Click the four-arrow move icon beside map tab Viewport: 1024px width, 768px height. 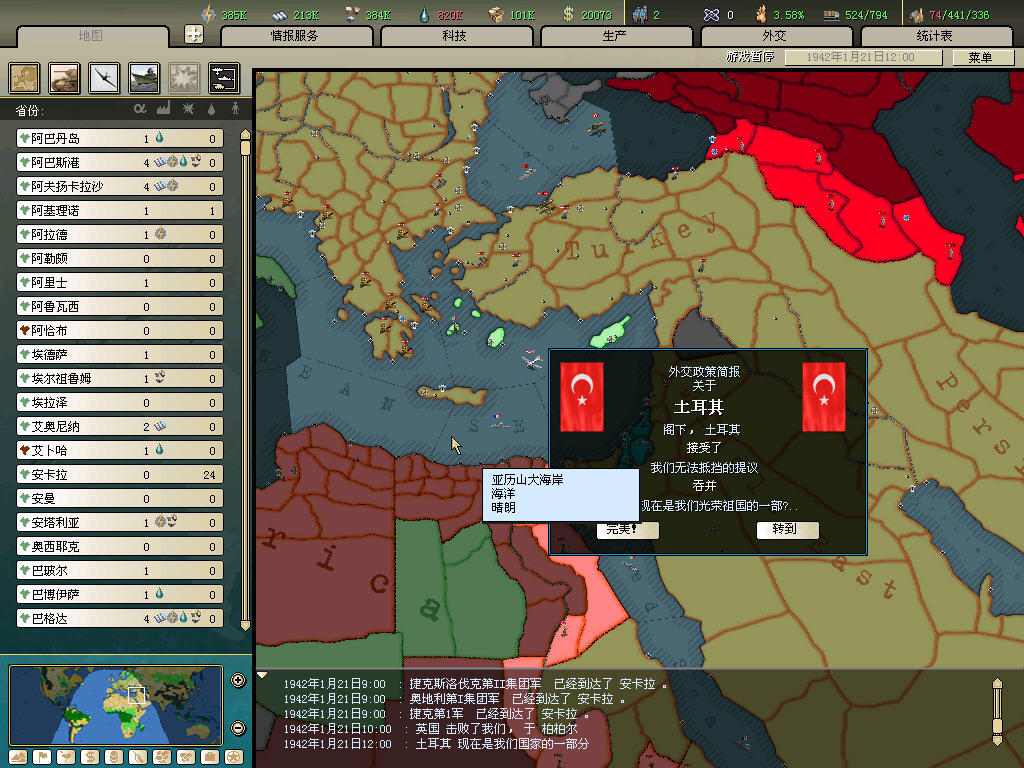pyautogui.click(x=194, y=34)
